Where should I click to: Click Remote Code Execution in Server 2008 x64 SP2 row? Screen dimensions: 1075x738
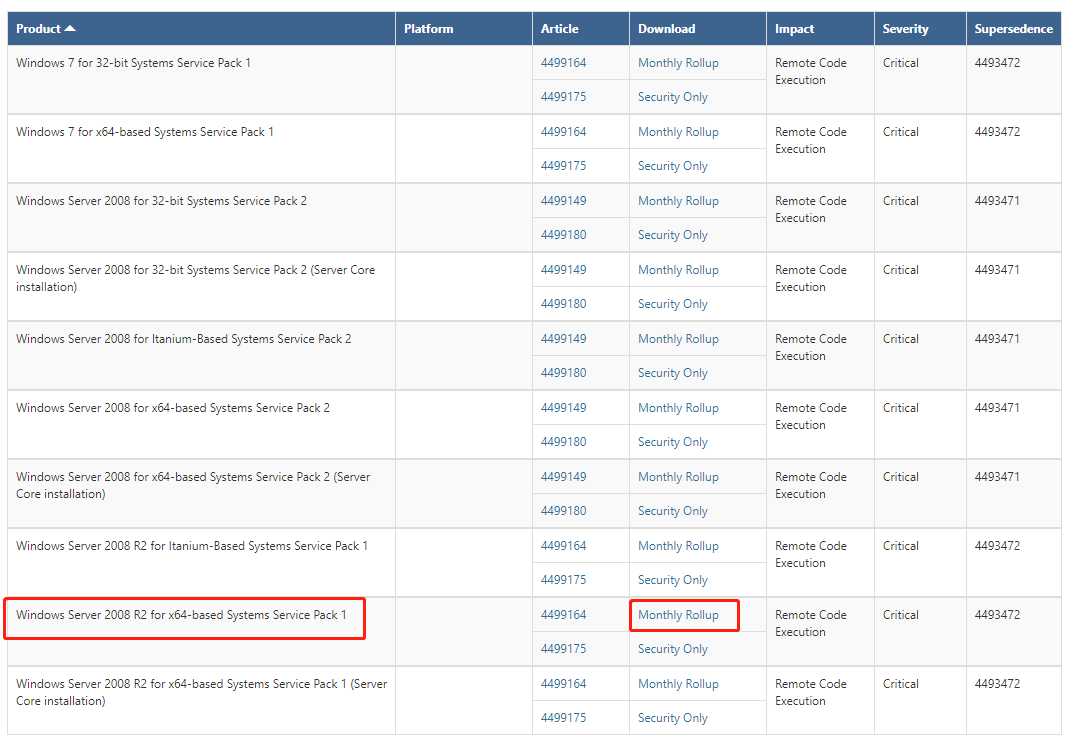(810, 416)
